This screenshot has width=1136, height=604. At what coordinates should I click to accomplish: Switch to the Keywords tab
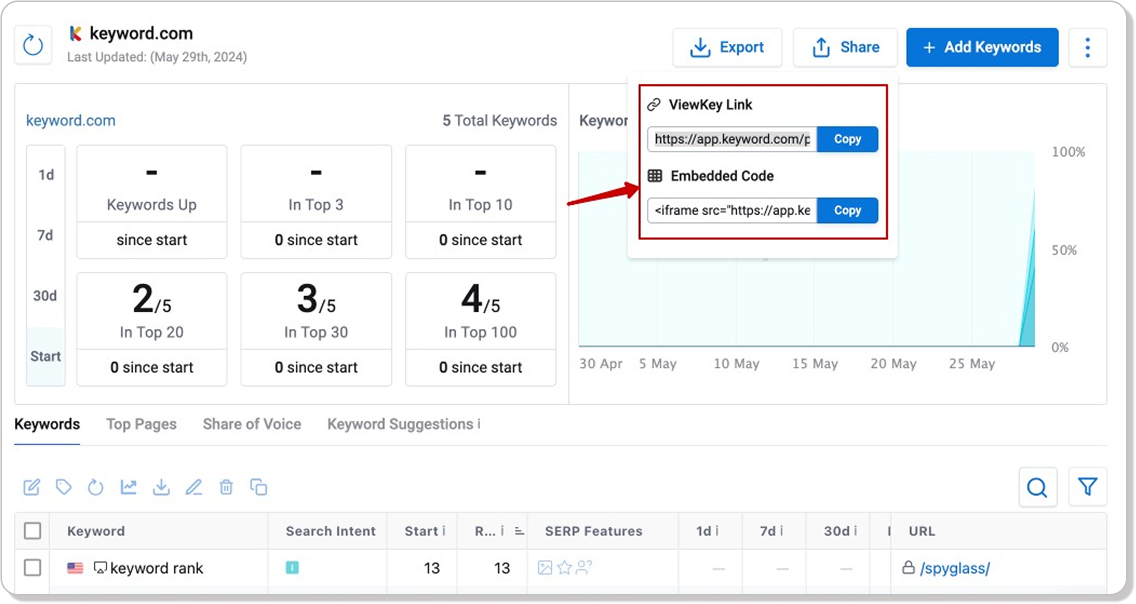pos(47,424)
